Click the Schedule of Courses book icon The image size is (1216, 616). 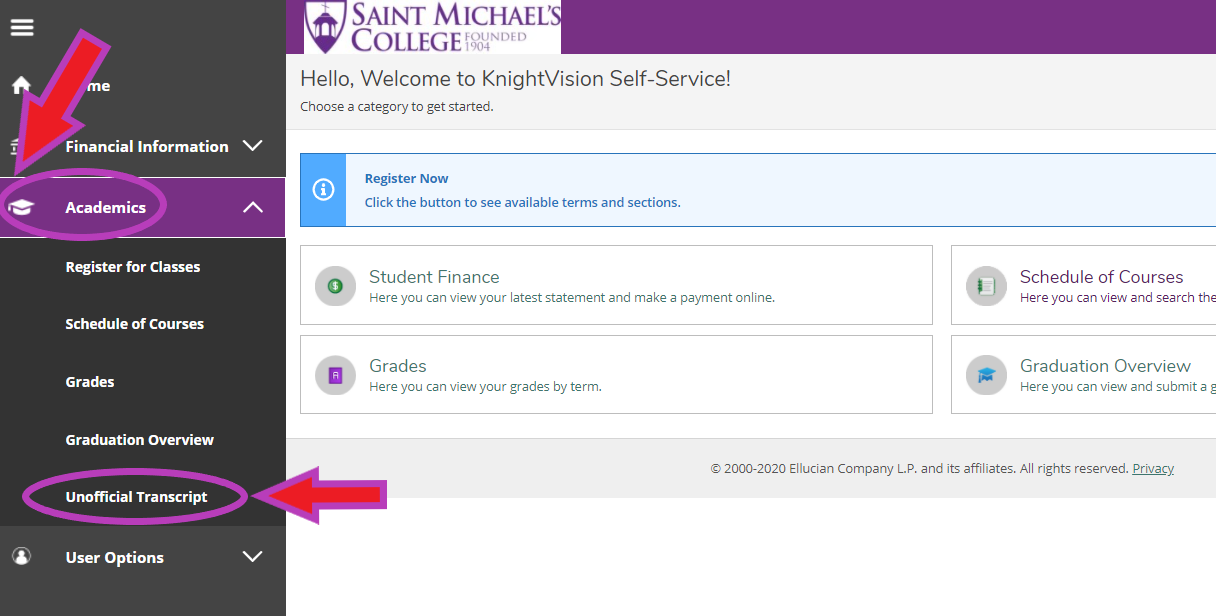coord(986,286)
